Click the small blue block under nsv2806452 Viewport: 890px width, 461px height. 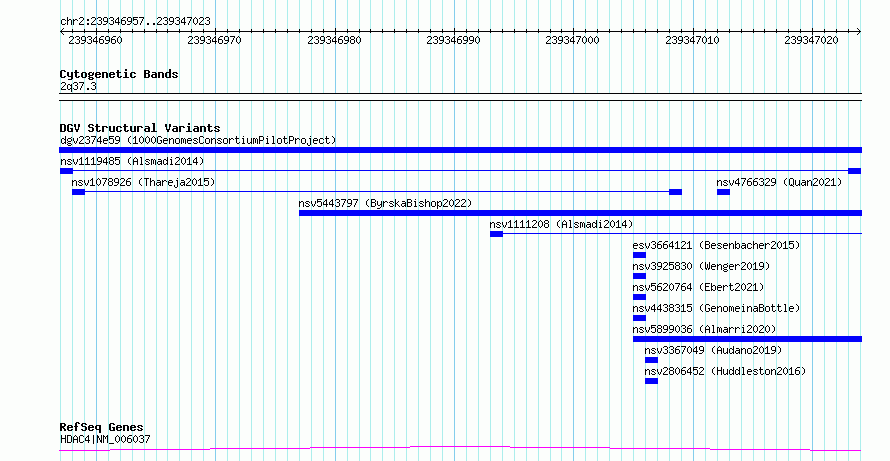pos(652,381)
